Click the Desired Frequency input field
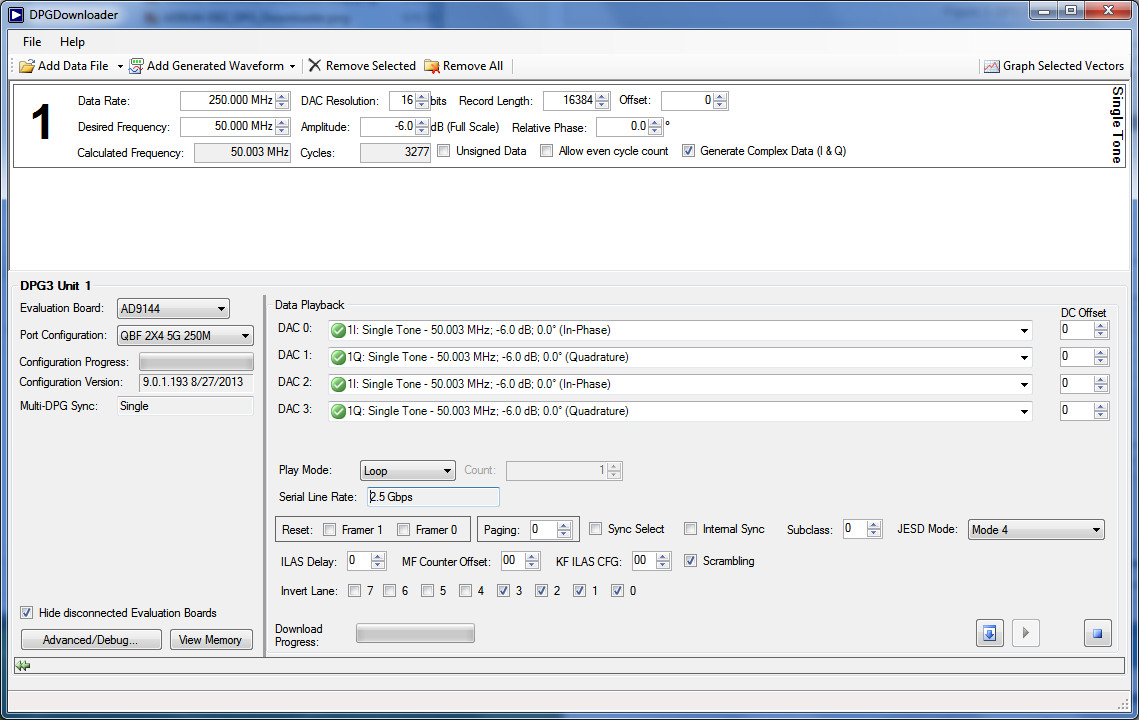Screen dimensions: 1139x720 click(227, 127)
